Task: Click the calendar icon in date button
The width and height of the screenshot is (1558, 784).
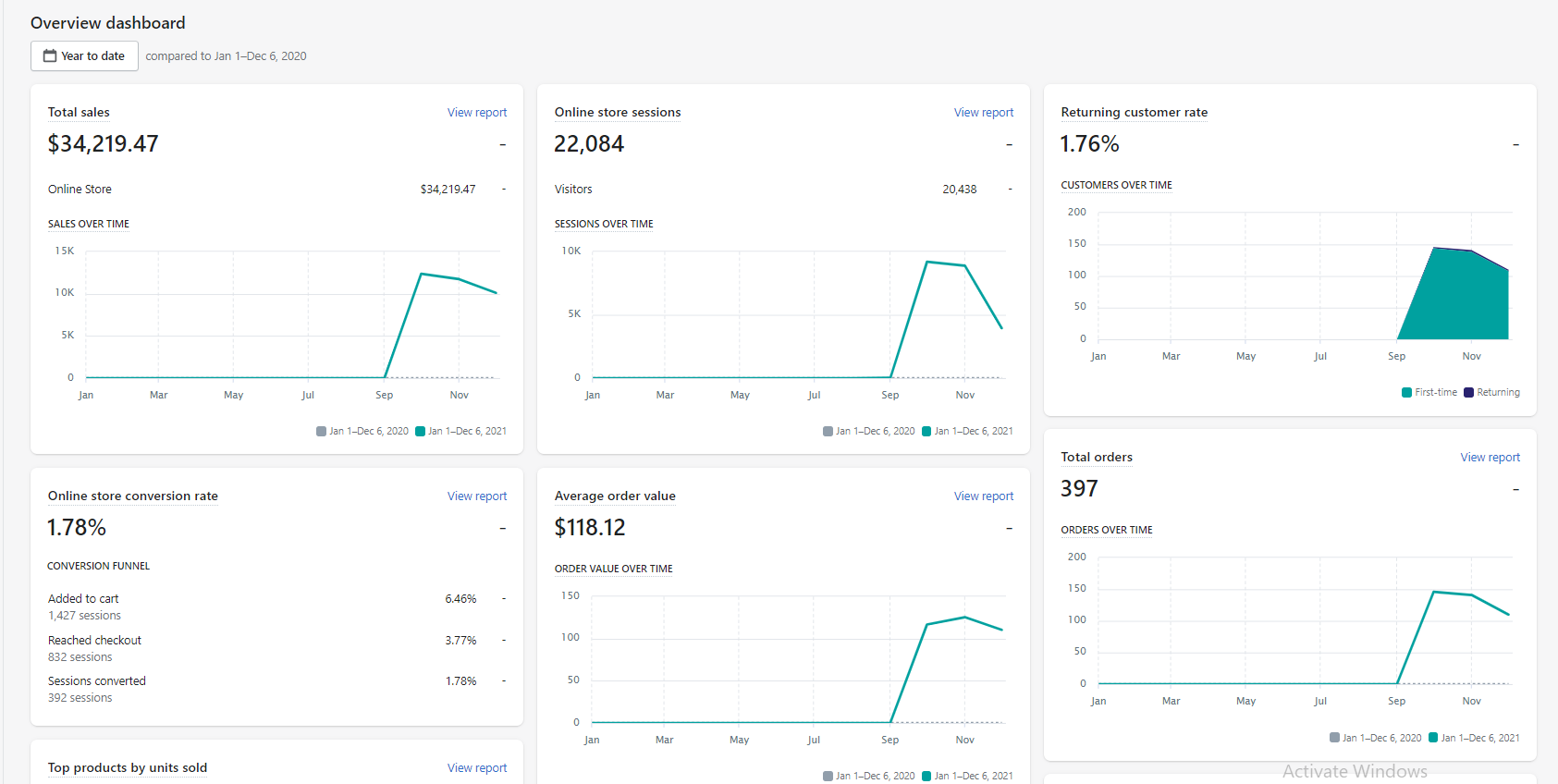Action: tap(50, 55)
